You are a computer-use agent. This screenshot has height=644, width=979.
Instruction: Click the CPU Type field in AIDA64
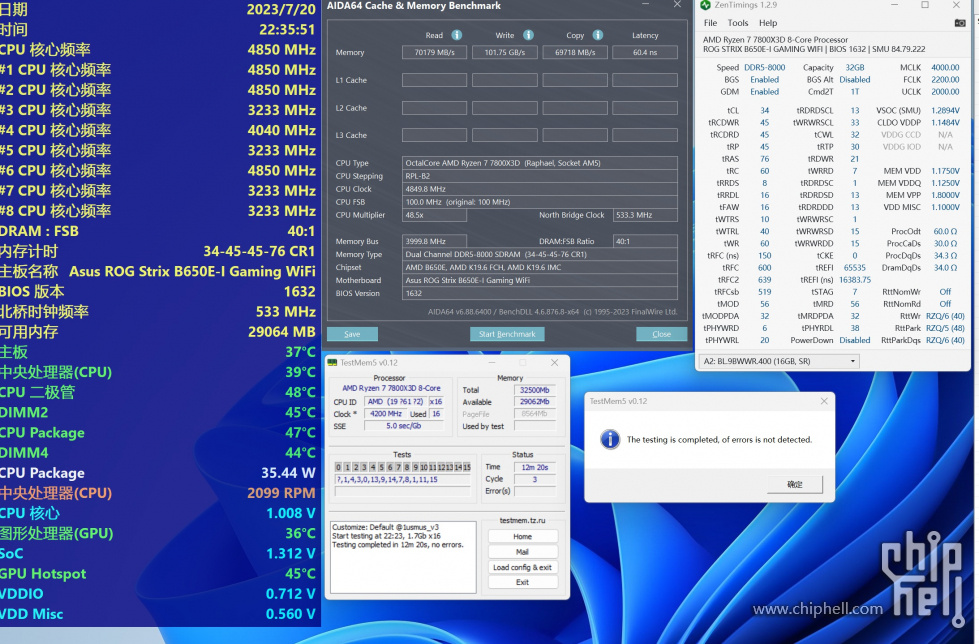(x=539, y=163)
